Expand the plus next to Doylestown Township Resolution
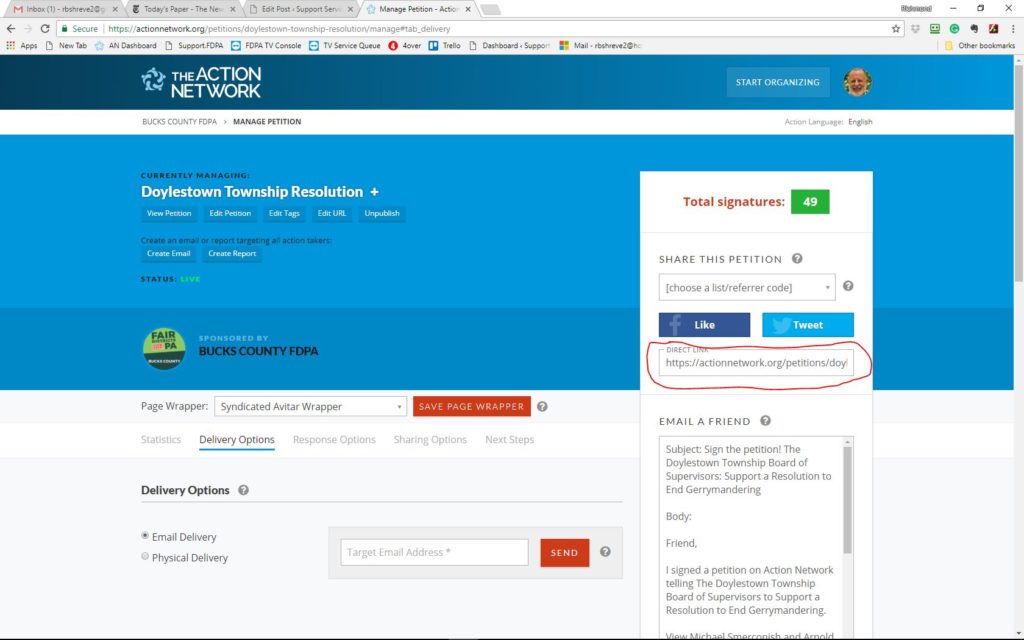This screenshot has height=640, width=1024. (x=374, y=191)
